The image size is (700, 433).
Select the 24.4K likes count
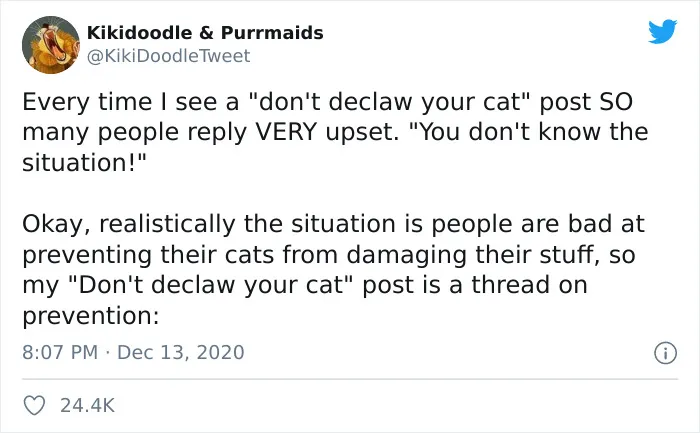pyautogui.click(x=88, y=405)
